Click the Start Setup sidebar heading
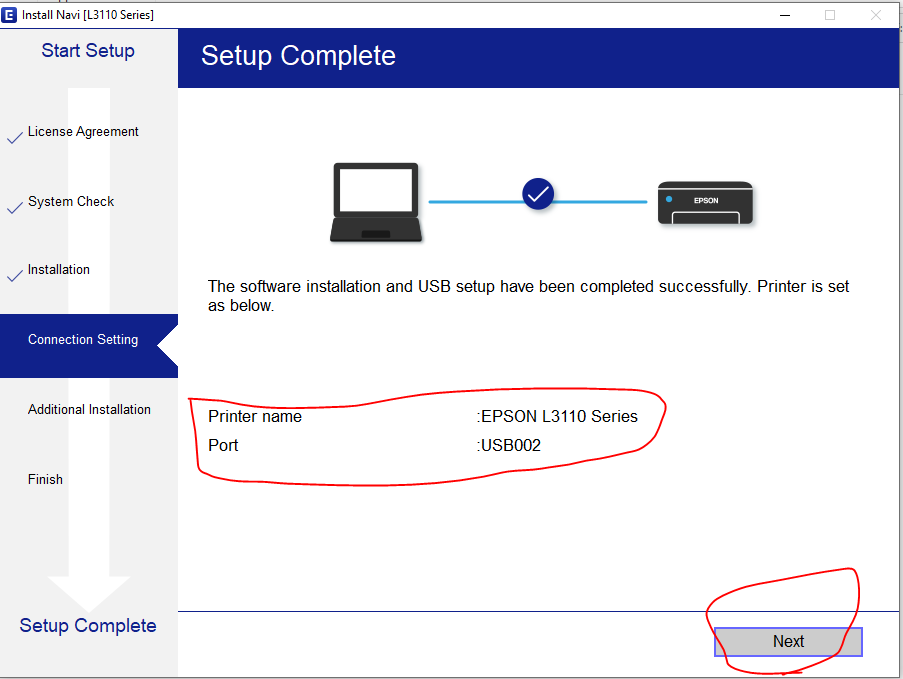Image resolution: width=903 pixels, height=679 pixels. pos(88,51)
